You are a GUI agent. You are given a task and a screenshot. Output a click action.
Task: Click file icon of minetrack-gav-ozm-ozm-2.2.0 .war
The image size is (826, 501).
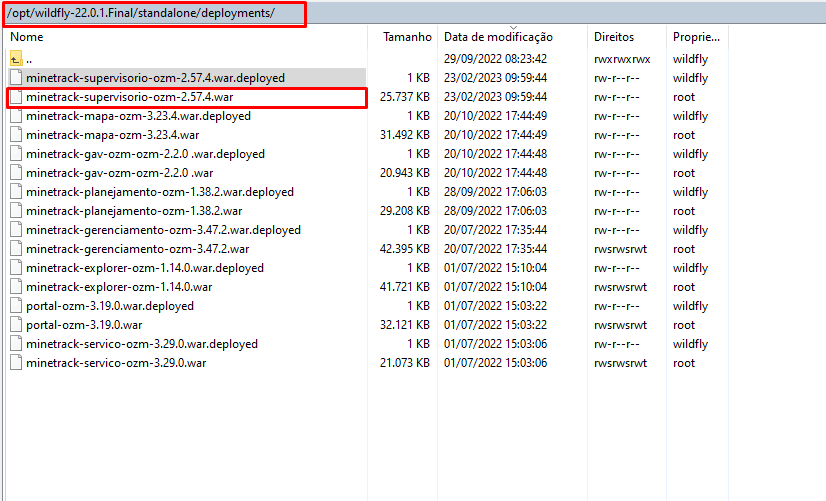(x=16, y=173)
